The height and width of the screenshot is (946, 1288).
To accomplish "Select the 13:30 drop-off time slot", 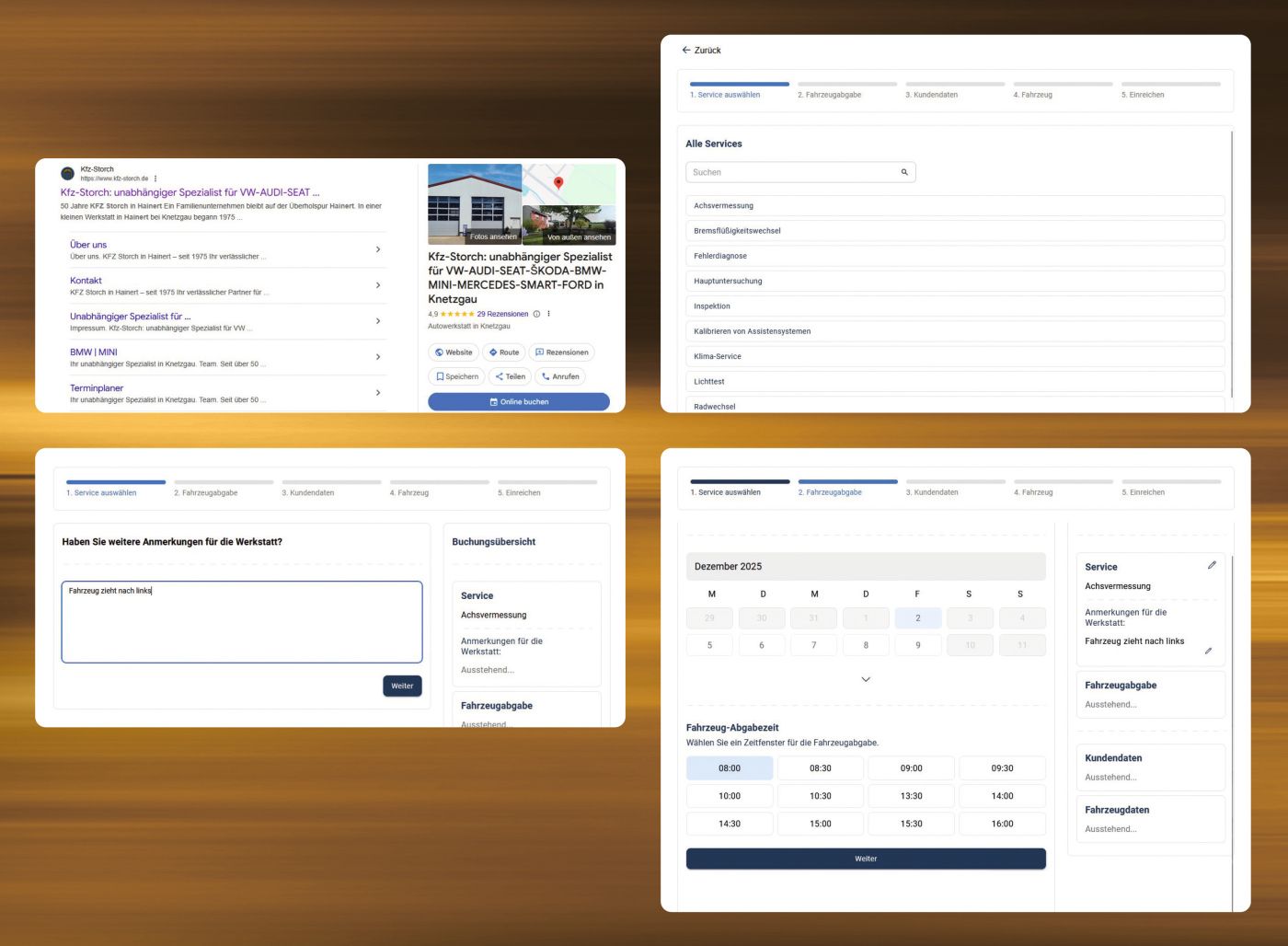I will pos(911,796).
